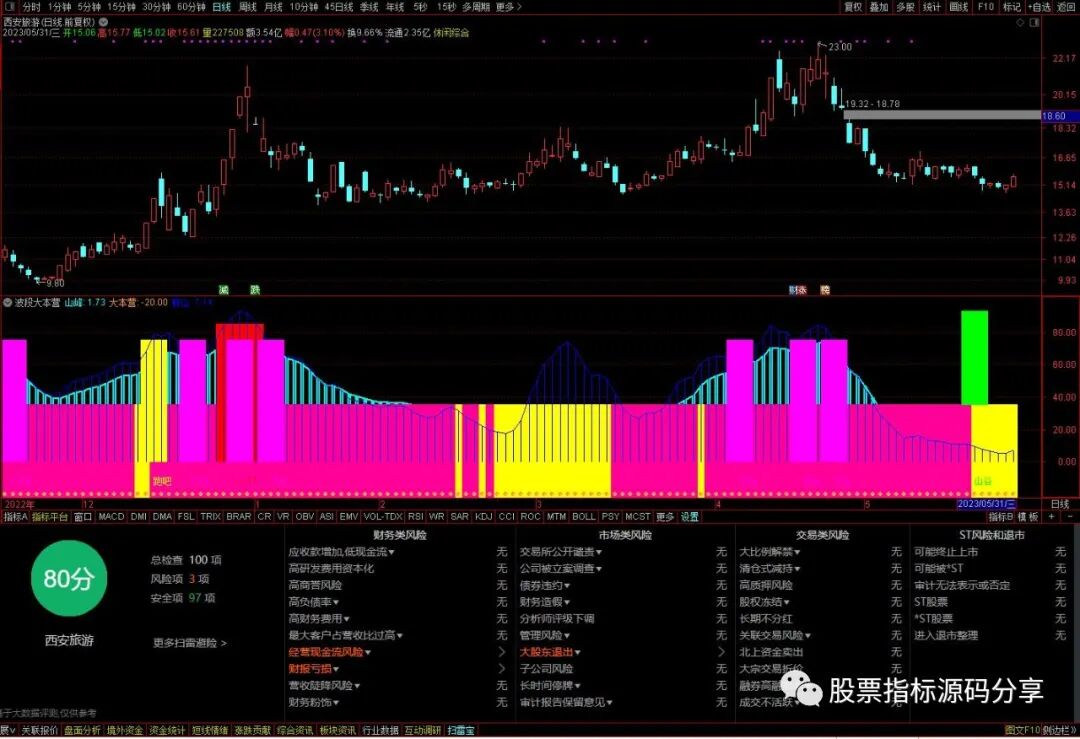Viewport: 1080px width, 739px height.
Task: Expand 更多 timeframe options
Action: [x=508, y=7]
